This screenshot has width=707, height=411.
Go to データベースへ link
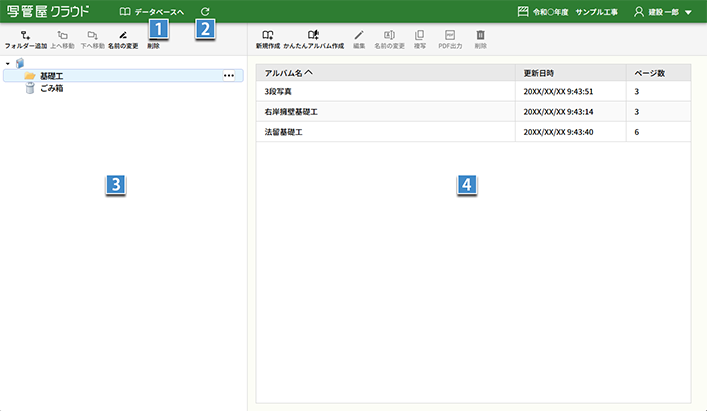pos(152,12)
